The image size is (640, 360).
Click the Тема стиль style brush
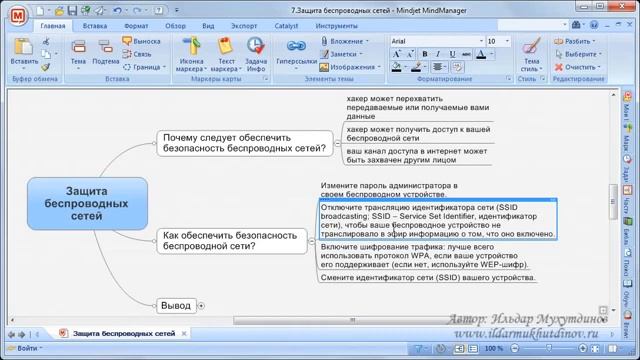coord(531,46)
